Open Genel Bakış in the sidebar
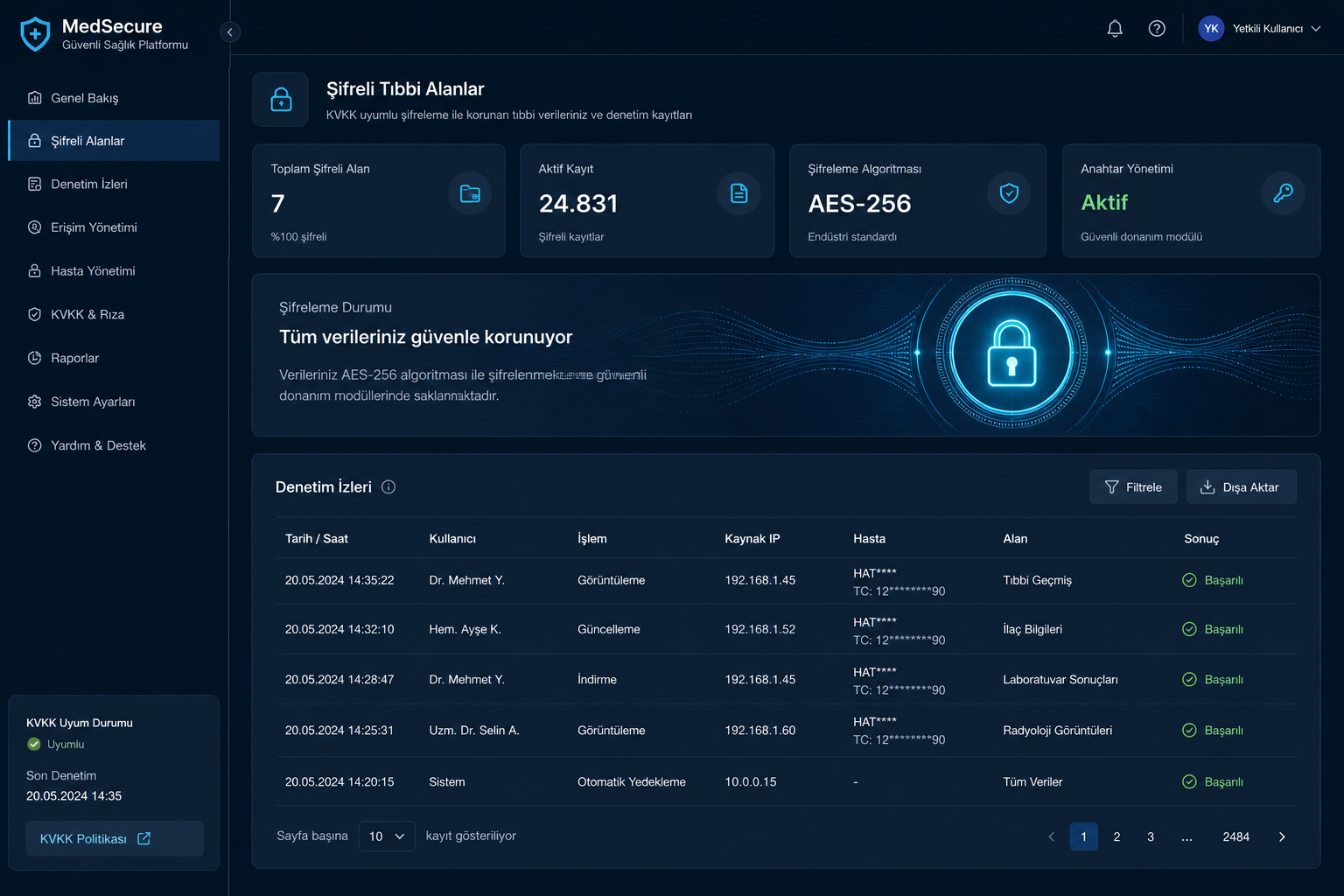This screenshot has height=896, width=1344. pos(114,98)
